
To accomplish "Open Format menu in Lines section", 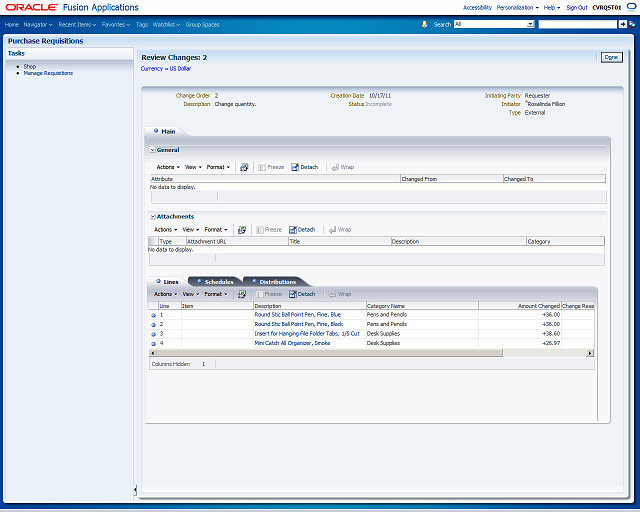I will [216, 294].
